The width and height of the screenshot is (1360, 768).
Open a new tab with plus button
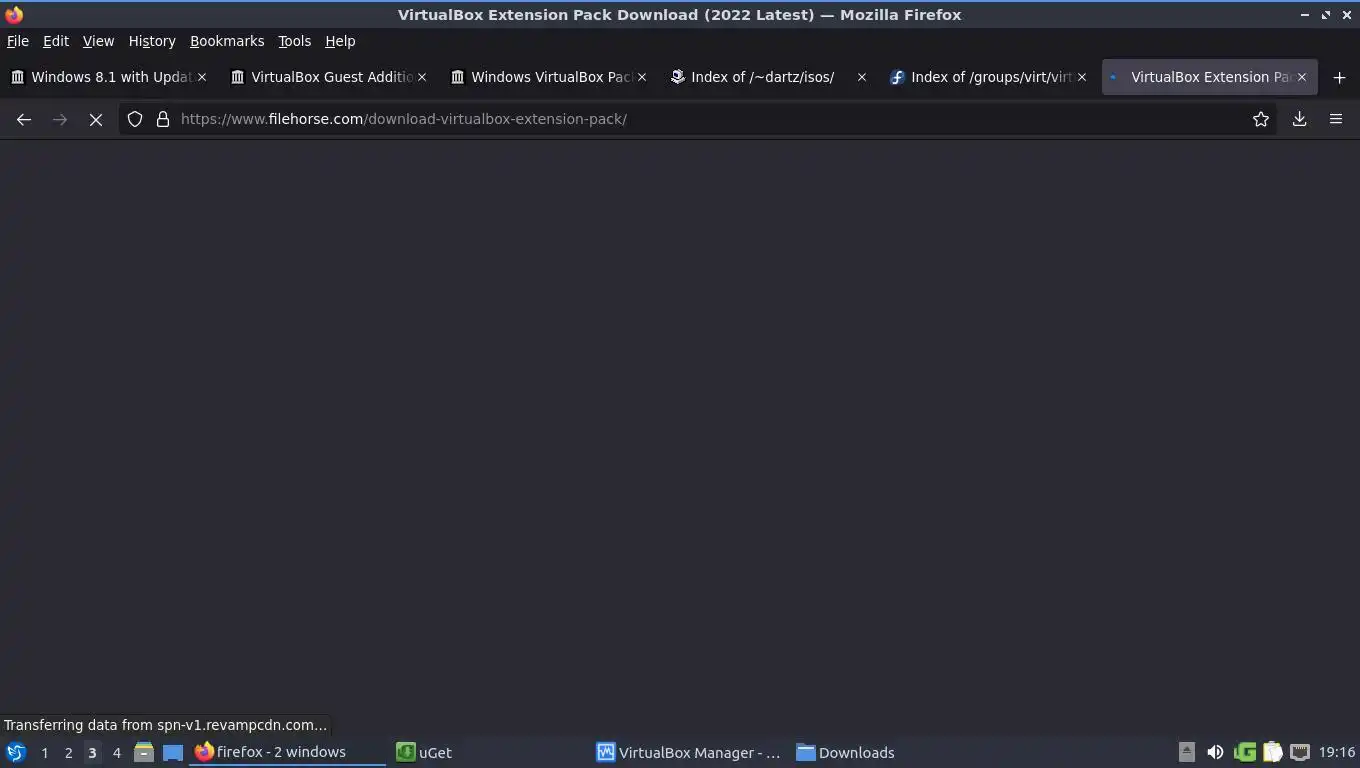[1339, 77]
